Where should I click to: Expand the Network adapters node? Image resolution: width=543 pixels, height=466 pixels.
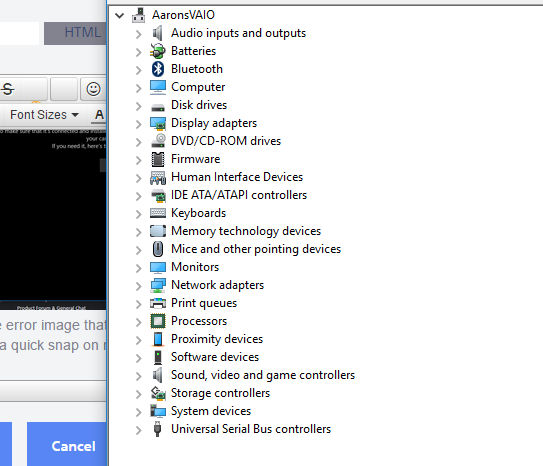pyautogui.click(x=139, y=286)
